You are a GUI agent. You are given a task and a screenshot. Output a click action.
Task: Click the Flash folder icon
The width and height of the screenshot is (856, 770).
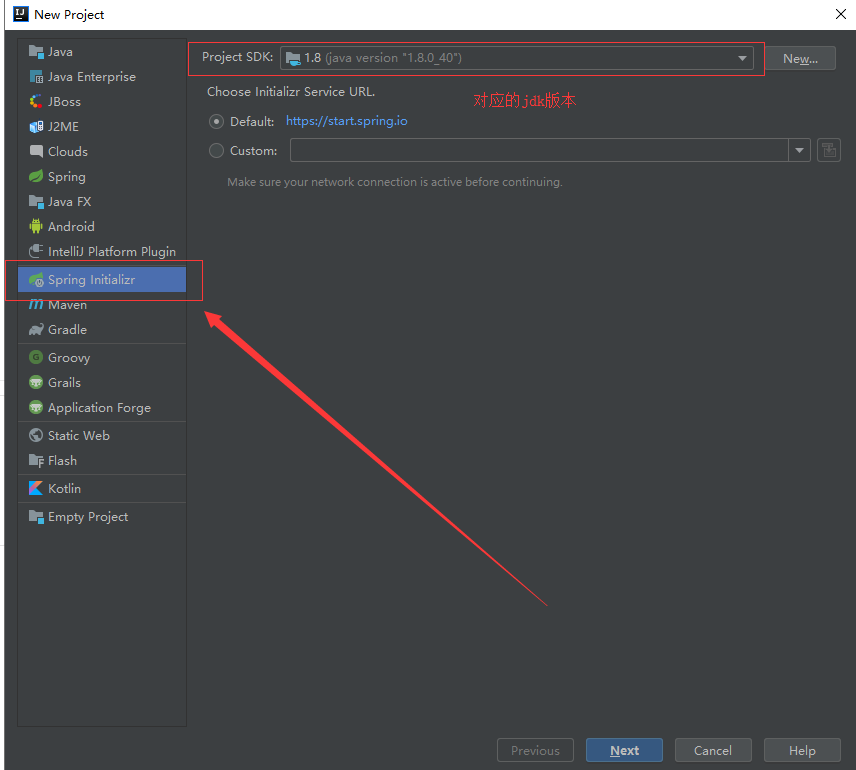(36, 460)
